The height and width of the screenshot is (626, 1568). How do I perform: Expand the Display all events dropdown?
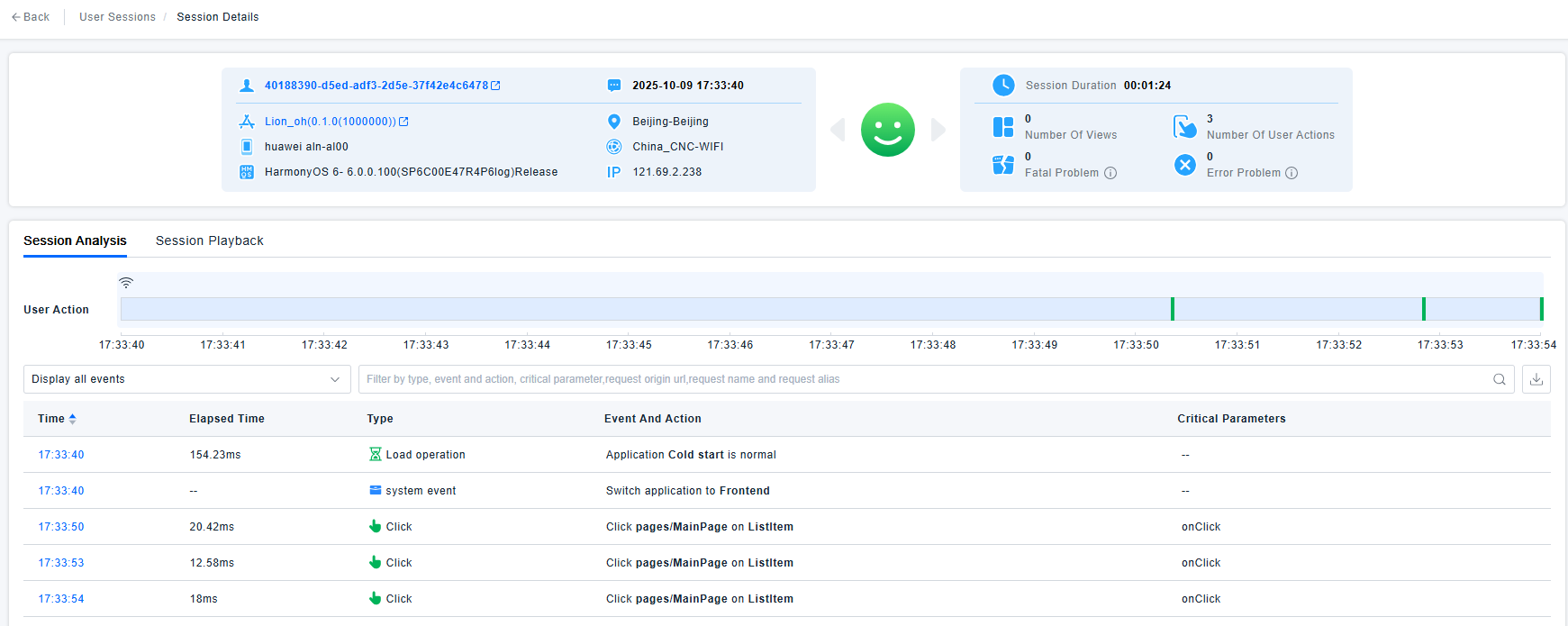pos(187,379)
